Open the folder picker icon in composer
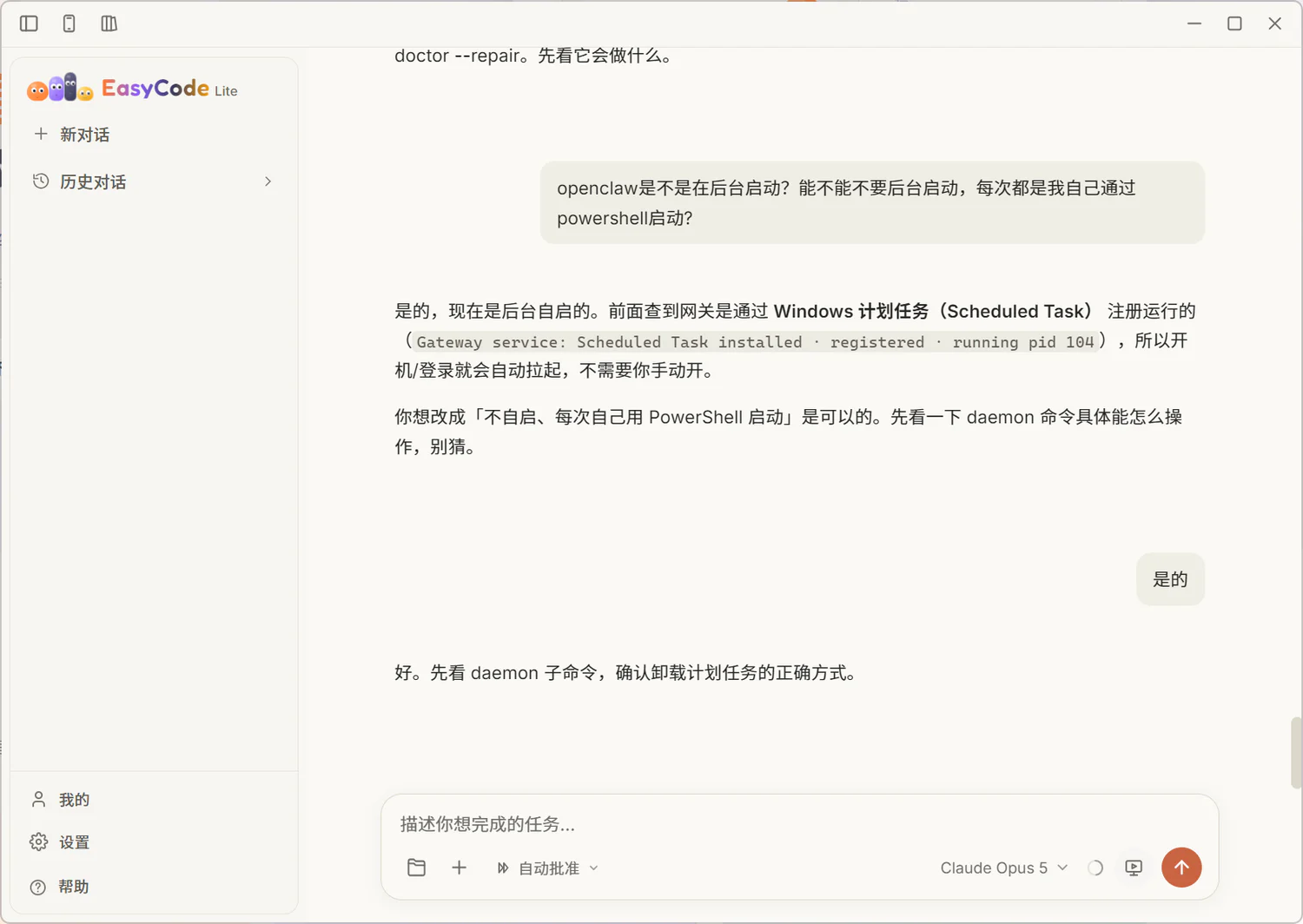The width and height of the screenshot is (1303, 924). pos(416,868)
